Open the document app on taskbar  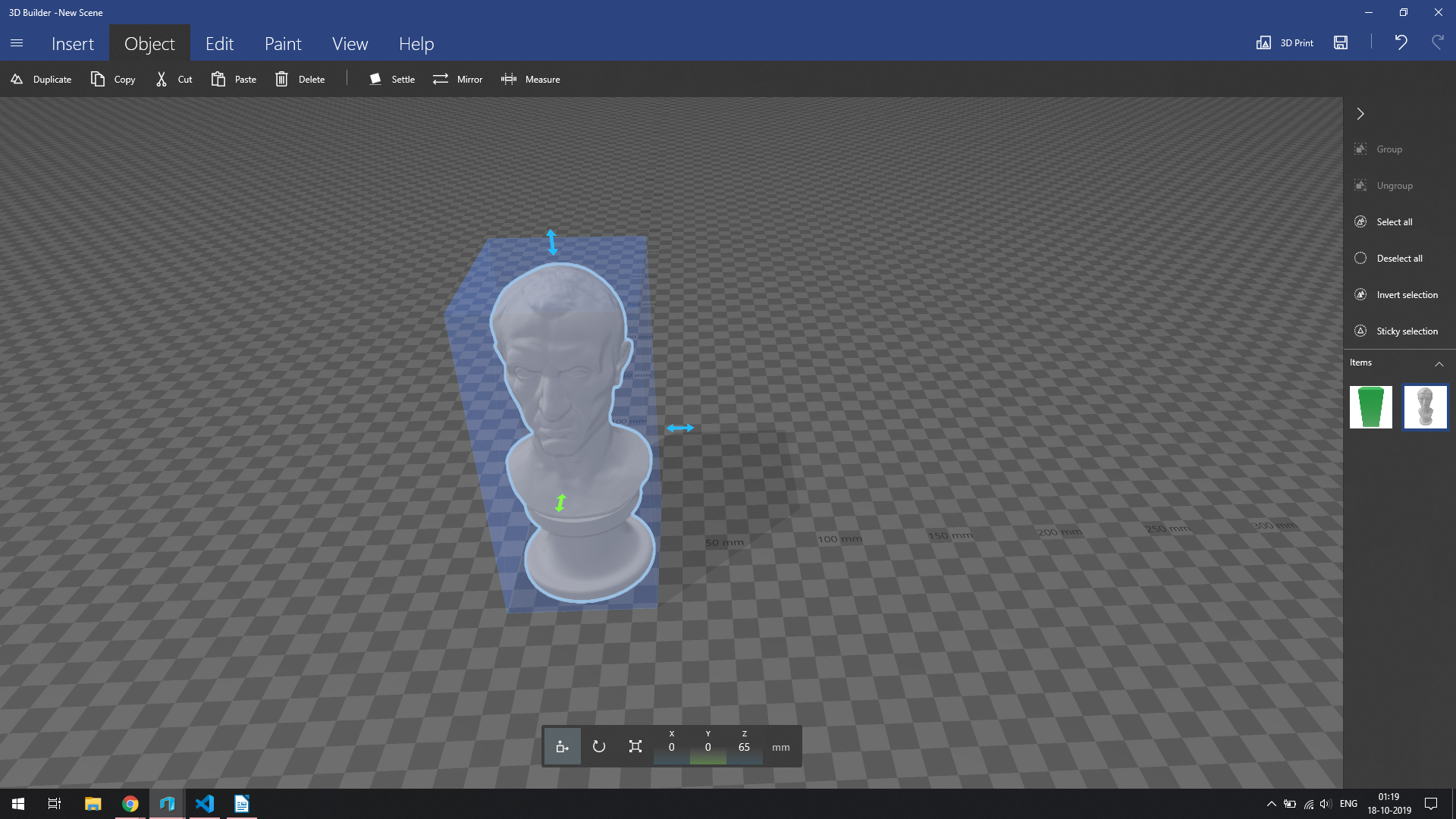click(x=241, y=804)
